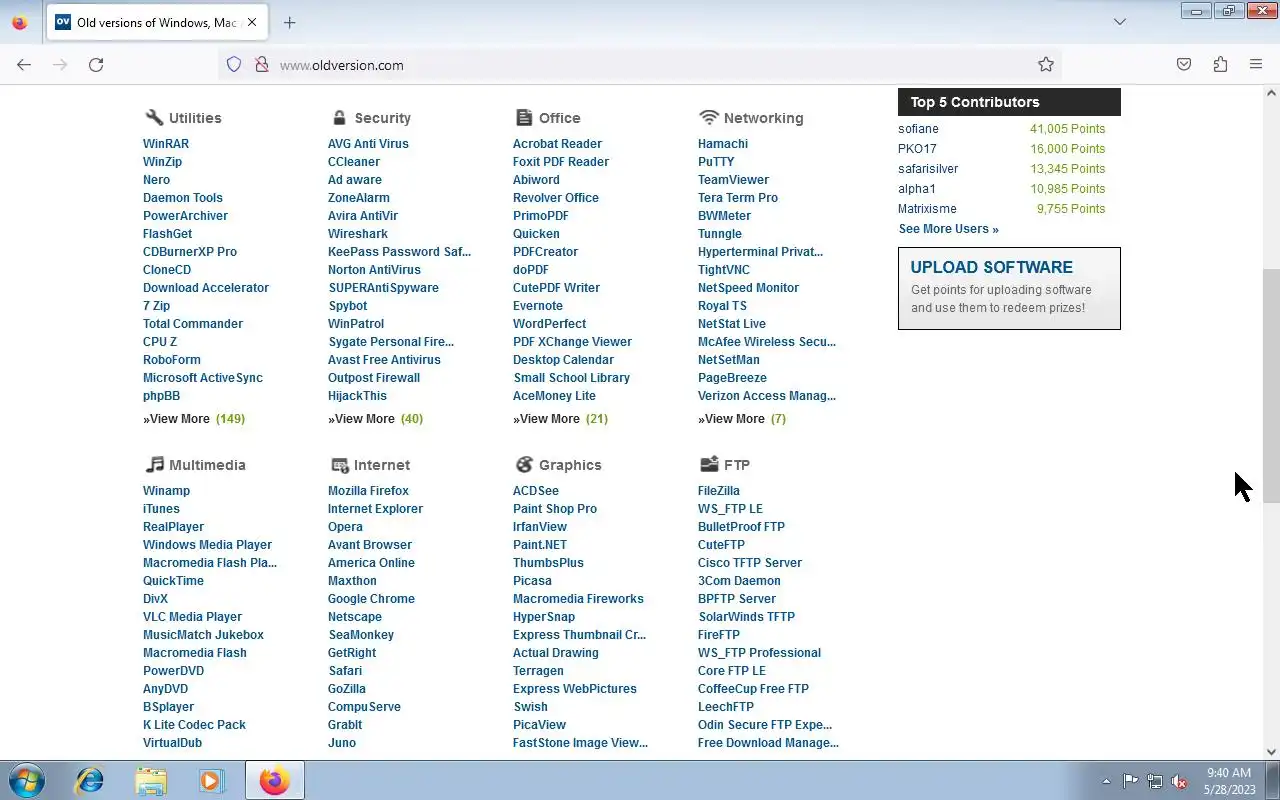Viewport: 1280px width, 800px height.
Task: Click the muted volume tray icon
Action: point(1180,781)
